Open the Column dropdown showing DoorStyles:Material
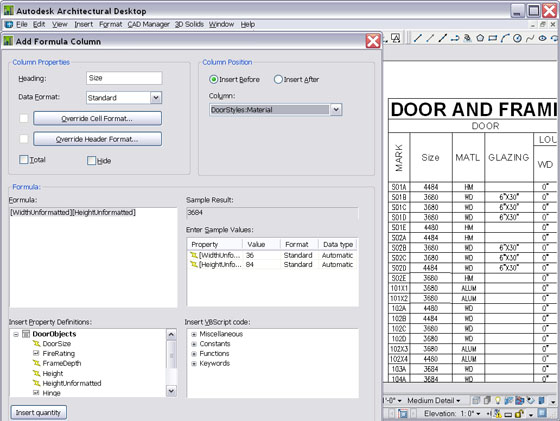This screenshot has width=560, height=421. [336, 110]
